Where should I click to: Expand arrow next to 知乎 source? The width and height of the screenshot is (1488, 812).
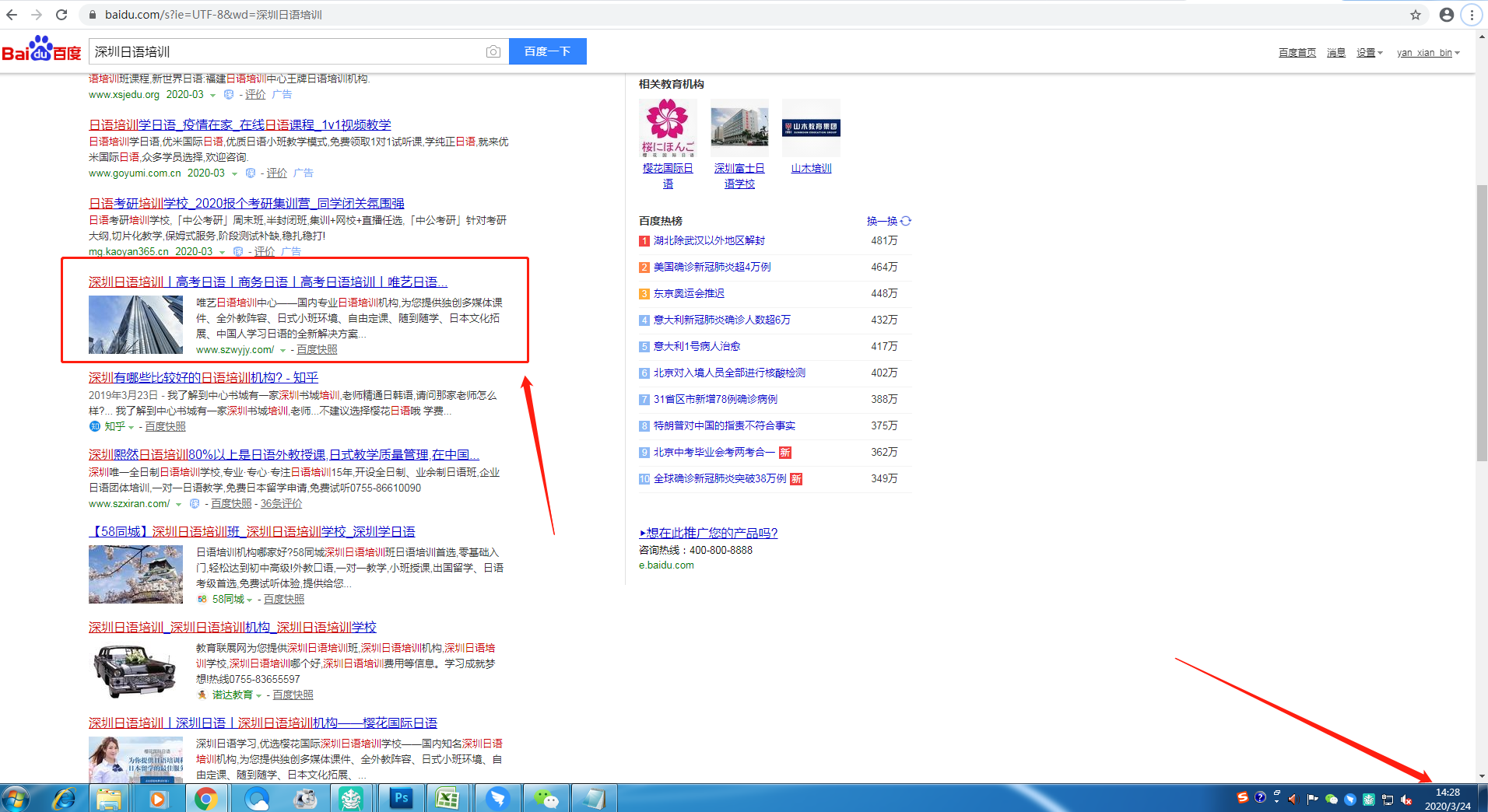pyautogui.click(x=131, y=427)
